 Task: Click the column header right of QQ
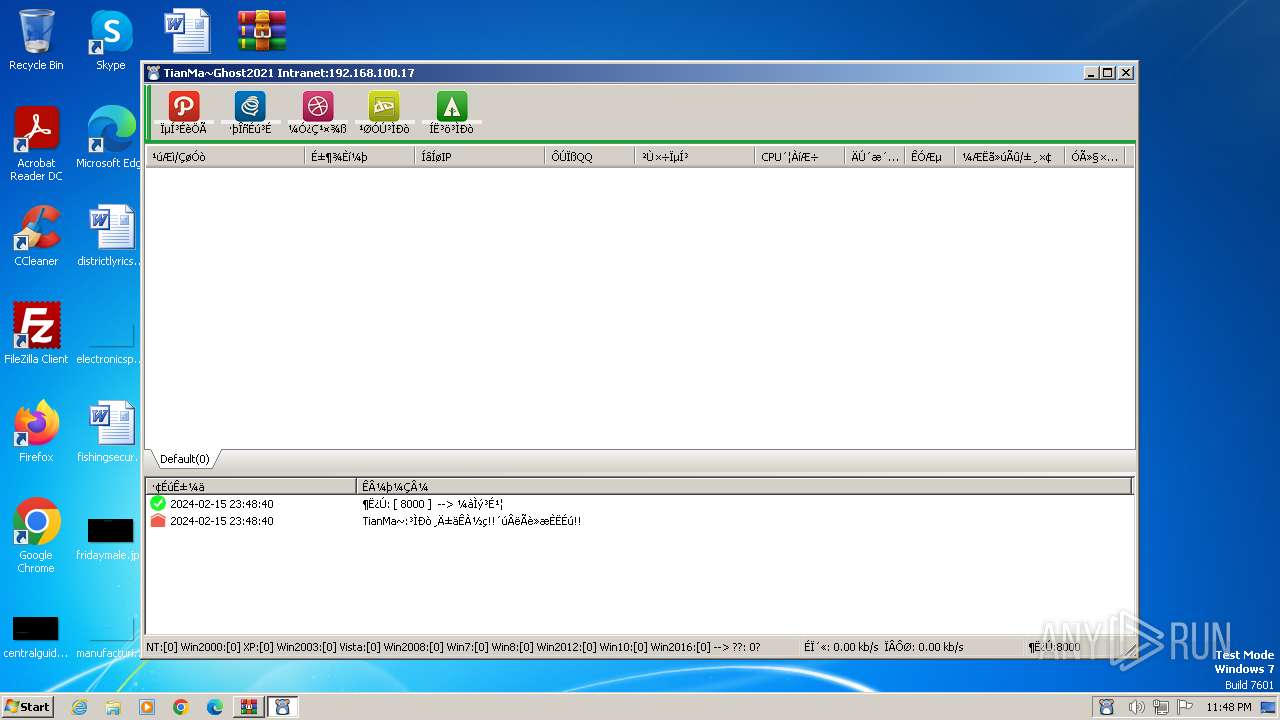tap(695, 157)
